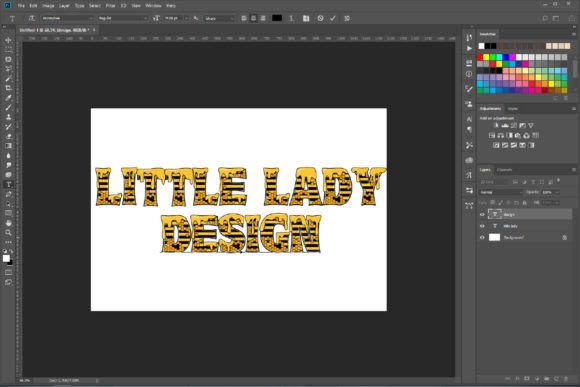Screen dimensions: 580x387
Task: Commit text edit with checkmark
Action: click(333, 18)
